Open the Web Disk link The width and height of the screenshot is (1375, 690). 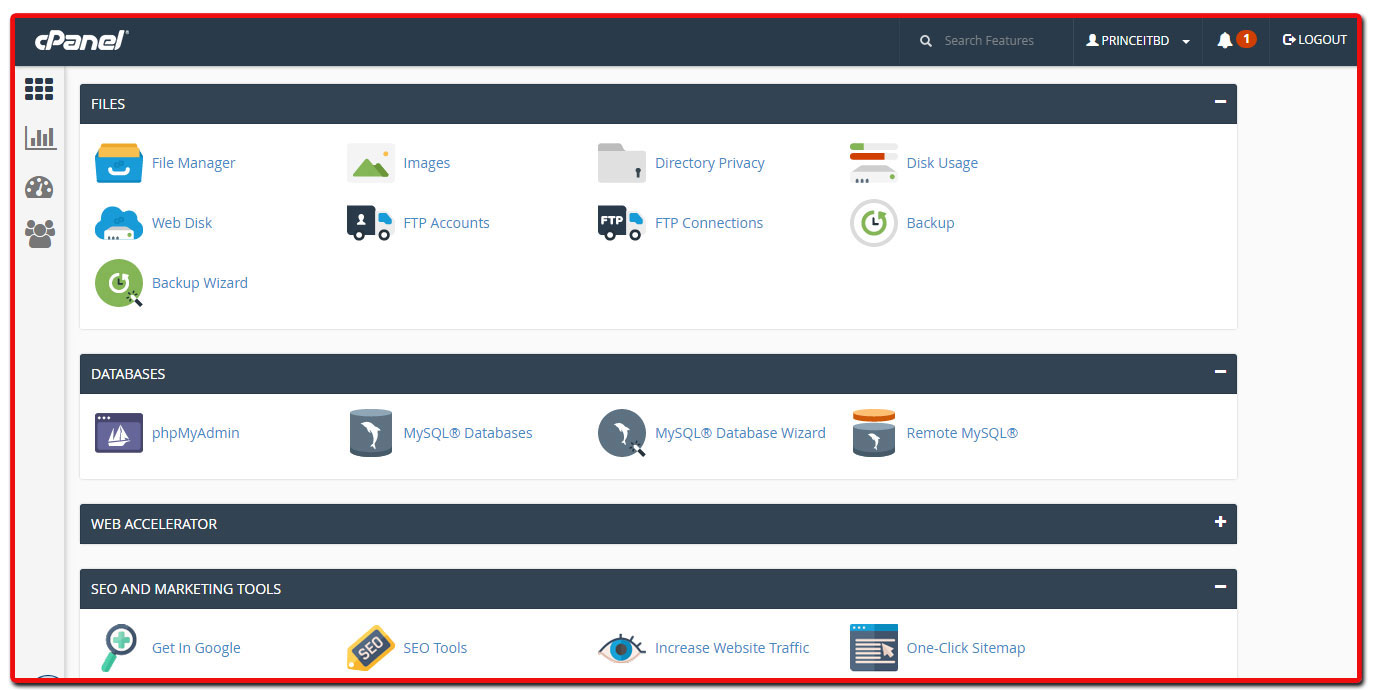182,223
